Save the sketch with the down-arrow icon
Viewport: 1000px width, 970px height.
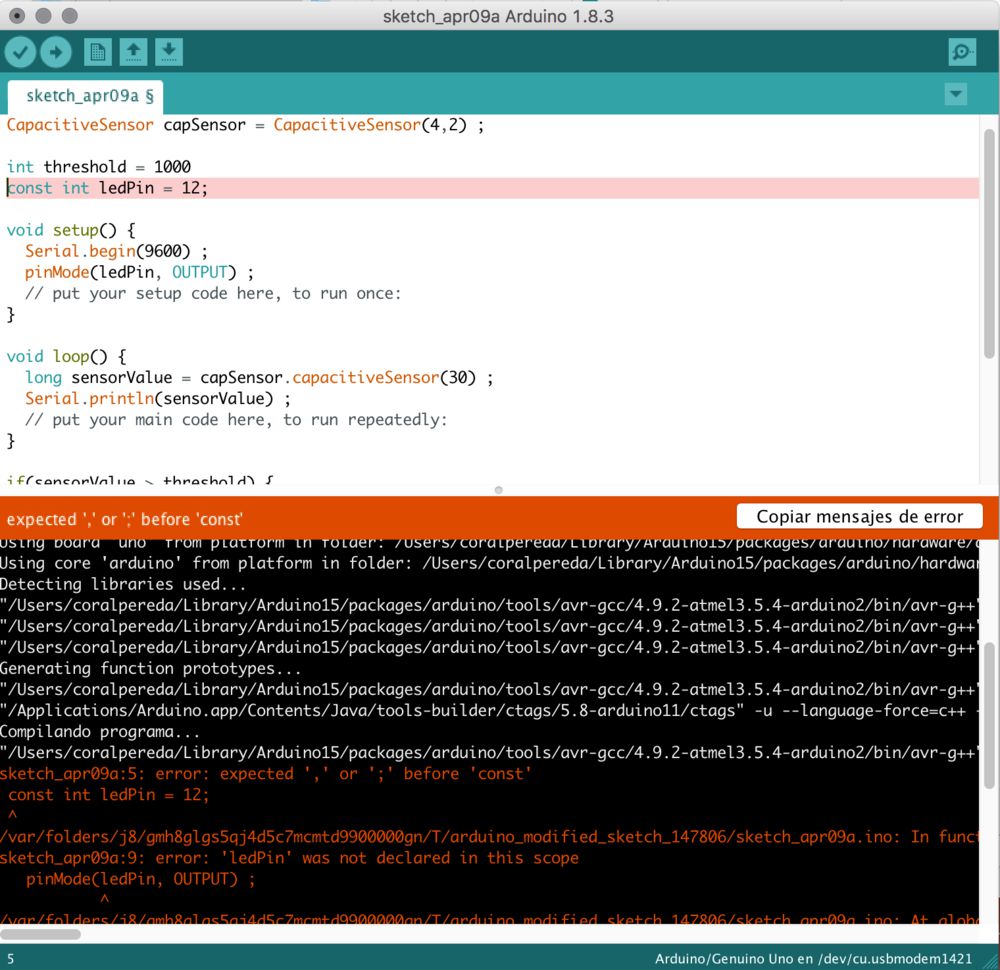[x=168, y=52]
